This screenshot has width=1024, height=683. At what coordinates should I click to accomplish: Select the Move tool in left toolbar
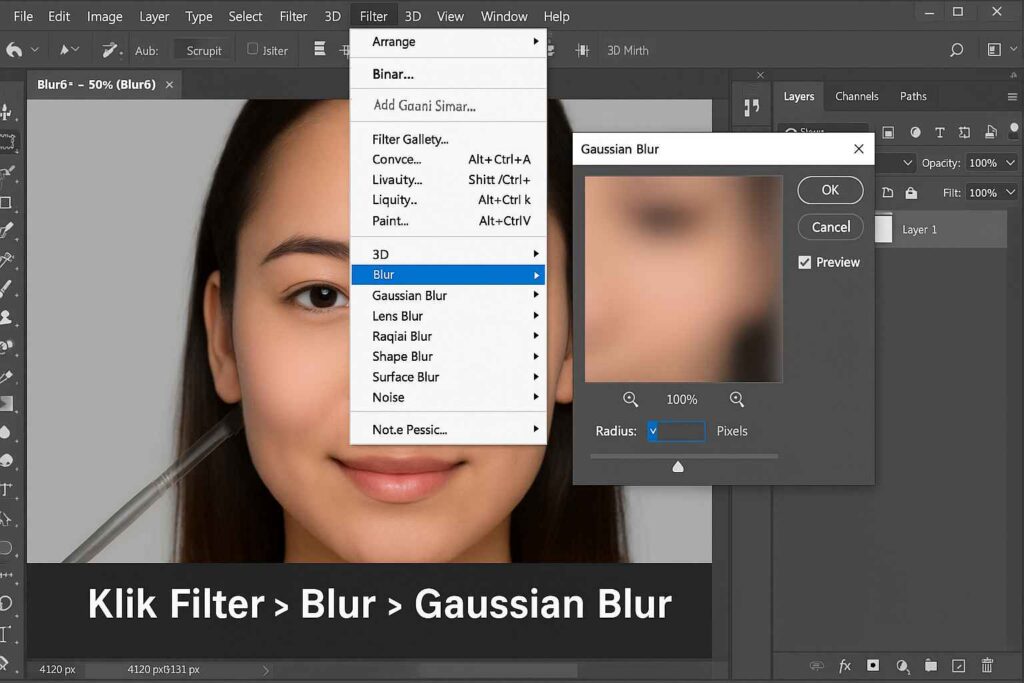click(7, 112)
